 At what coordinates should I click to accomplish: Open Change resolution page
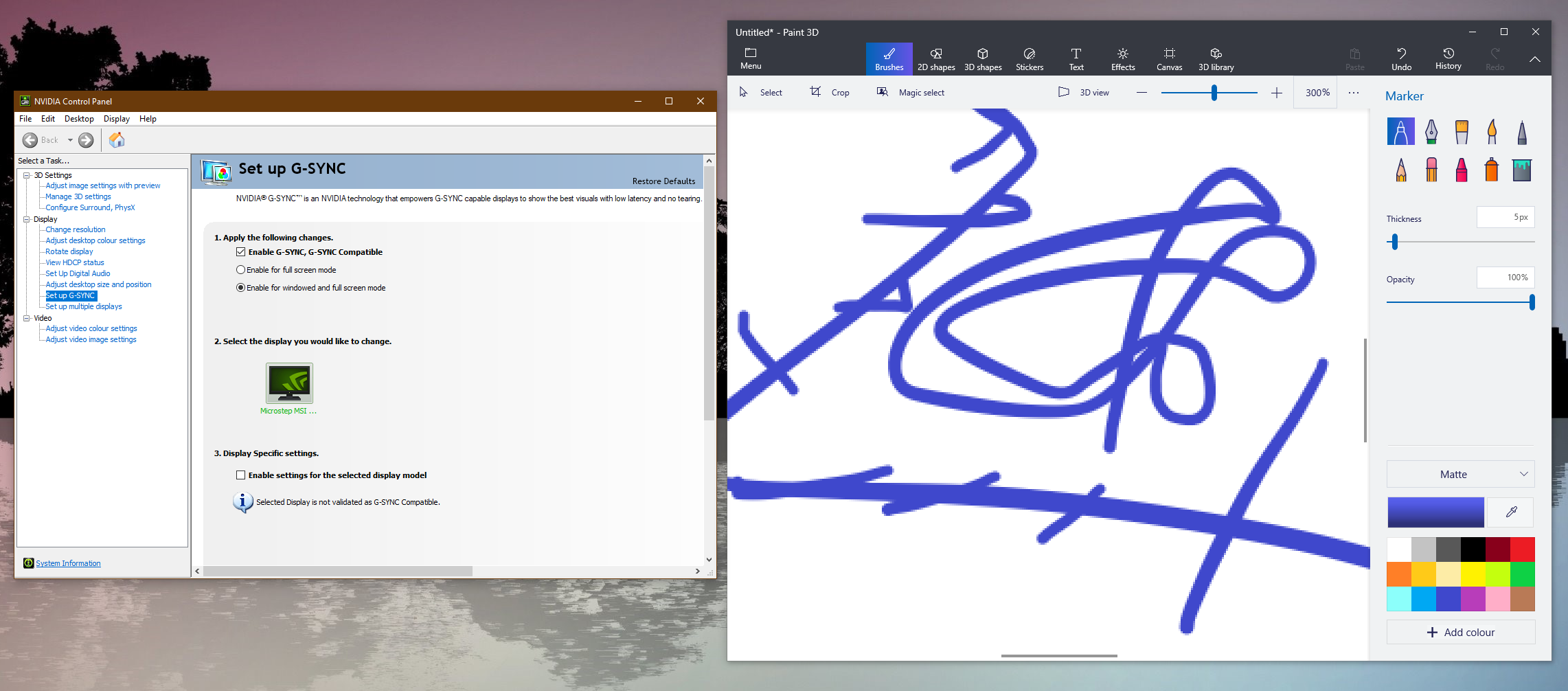click(x=76, y=229)
